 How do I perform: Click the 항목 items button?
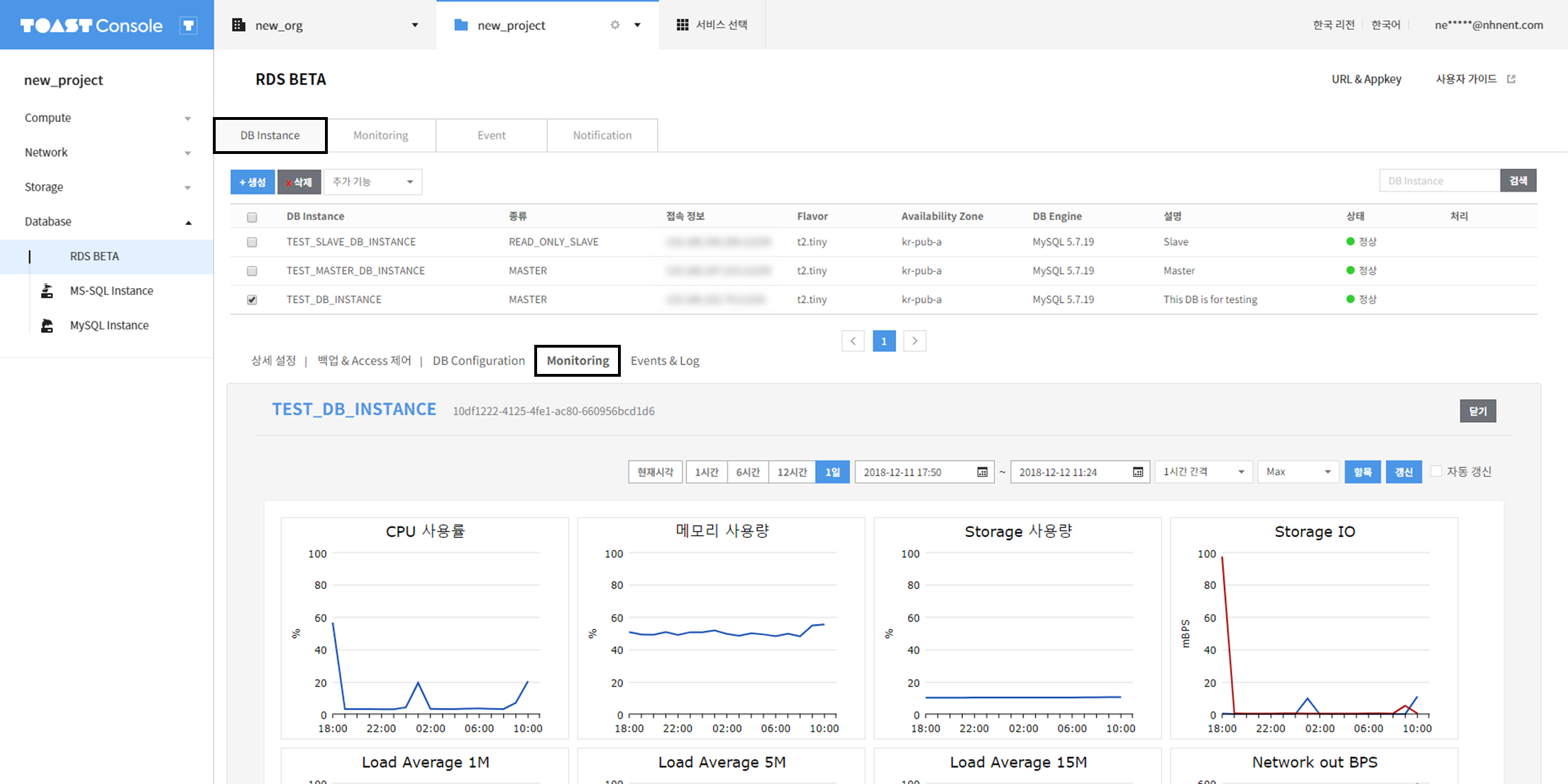1362,472
